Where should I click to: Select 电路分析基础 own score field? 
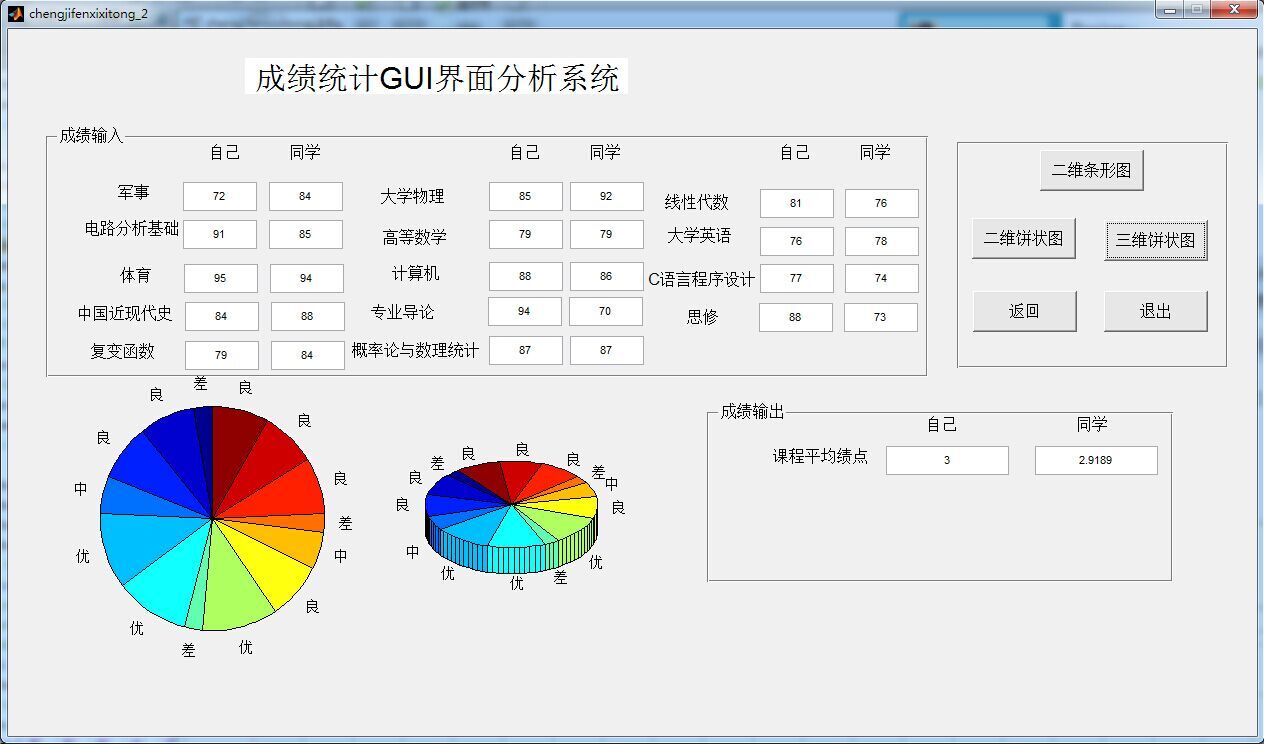click(220, 234)
